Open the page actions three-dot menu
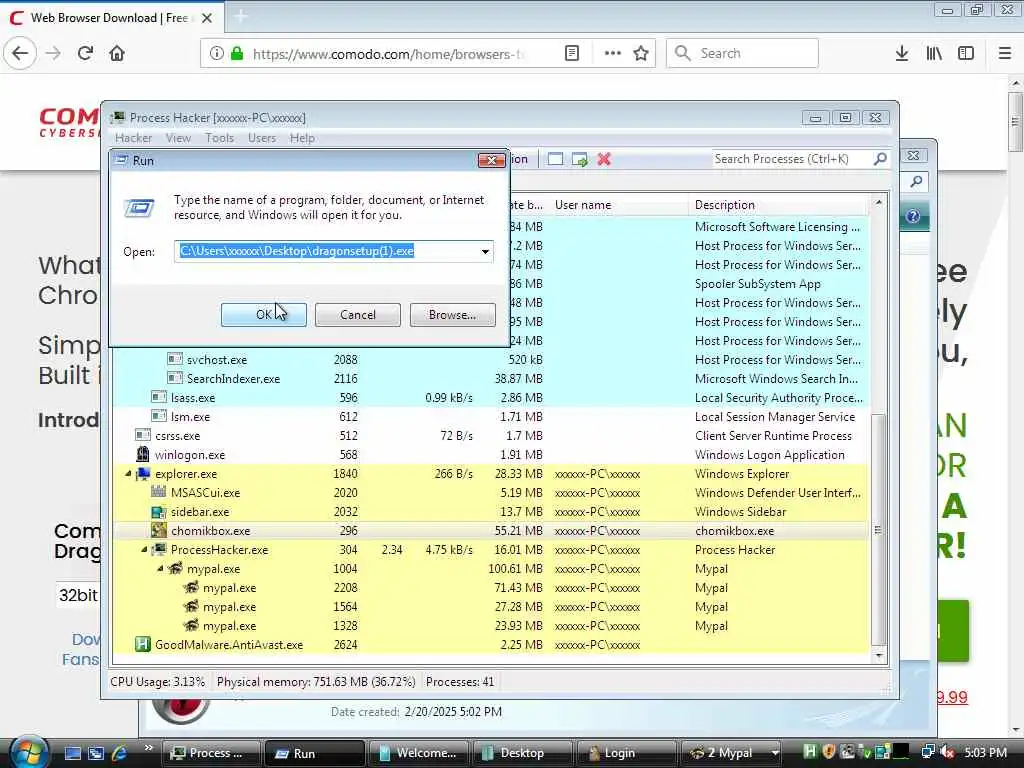This screenshot has width=1024, height=768. tap(613, 54)
